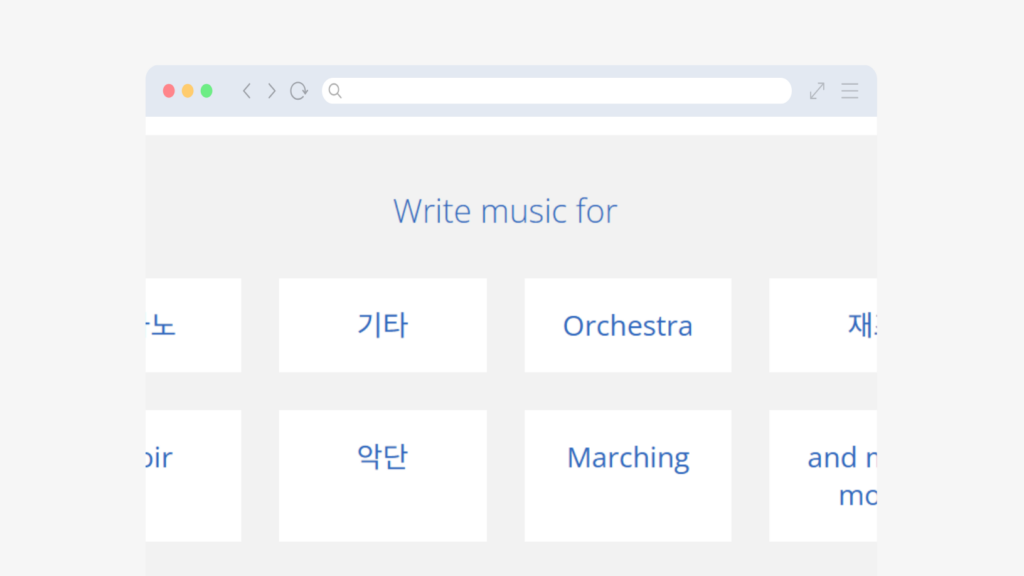The width and height of the screenshot is (1024, 576).
Task: Expand the window using the diagonal arrow icon
Action: (x=816, y=90)
